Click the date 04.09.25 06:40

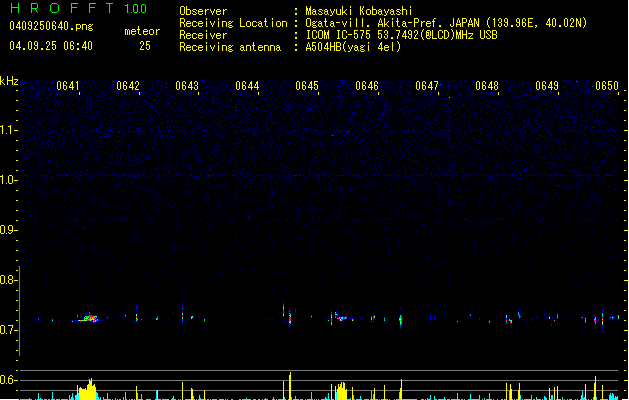(x=51, y=46)
